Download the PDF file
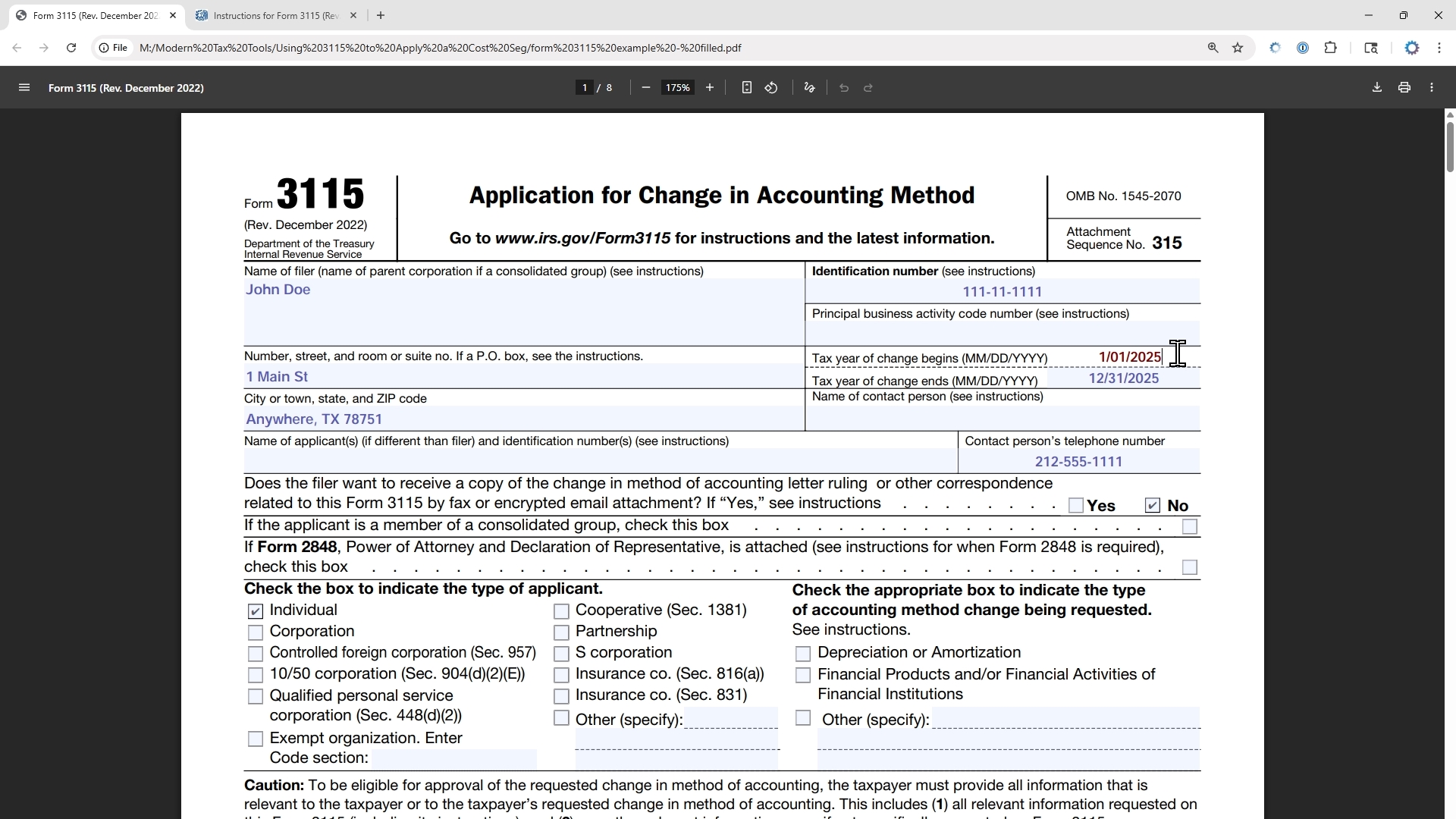1456x819 pixels. (1377, 88)
